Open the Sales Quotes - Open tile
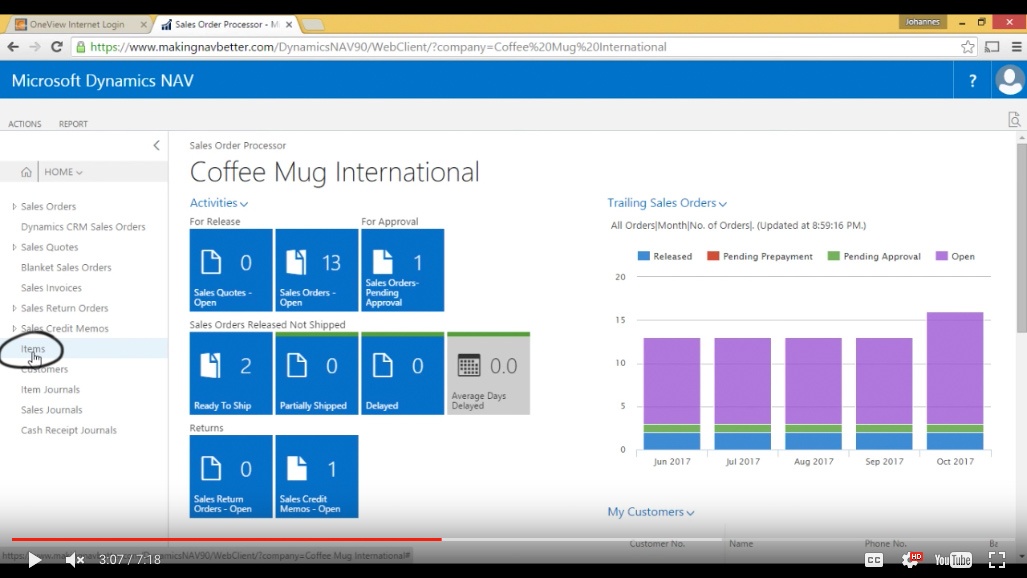 (x=231, y=270)
